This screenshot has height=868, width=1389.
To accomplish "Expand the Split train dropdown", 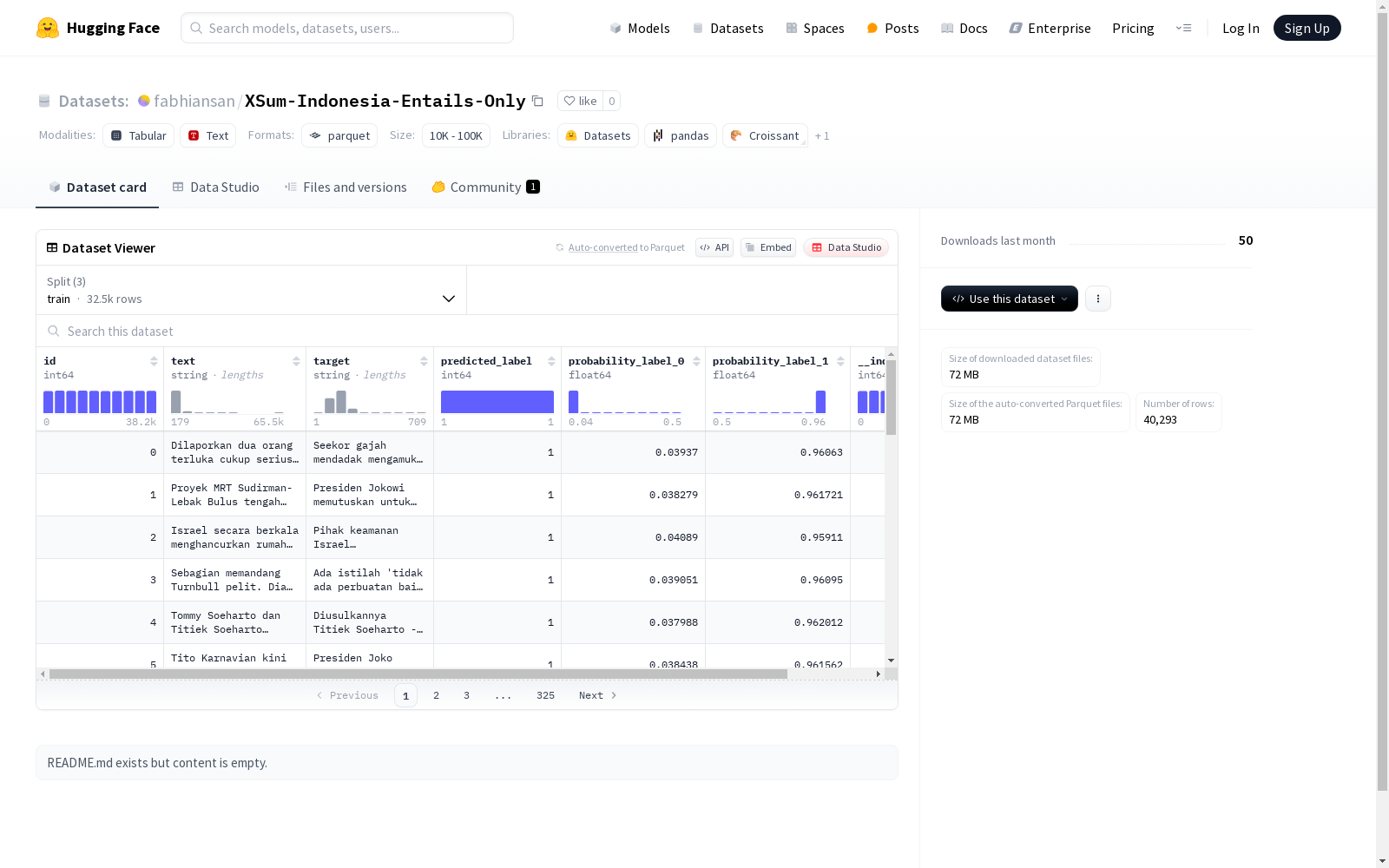I will (252, 290).
